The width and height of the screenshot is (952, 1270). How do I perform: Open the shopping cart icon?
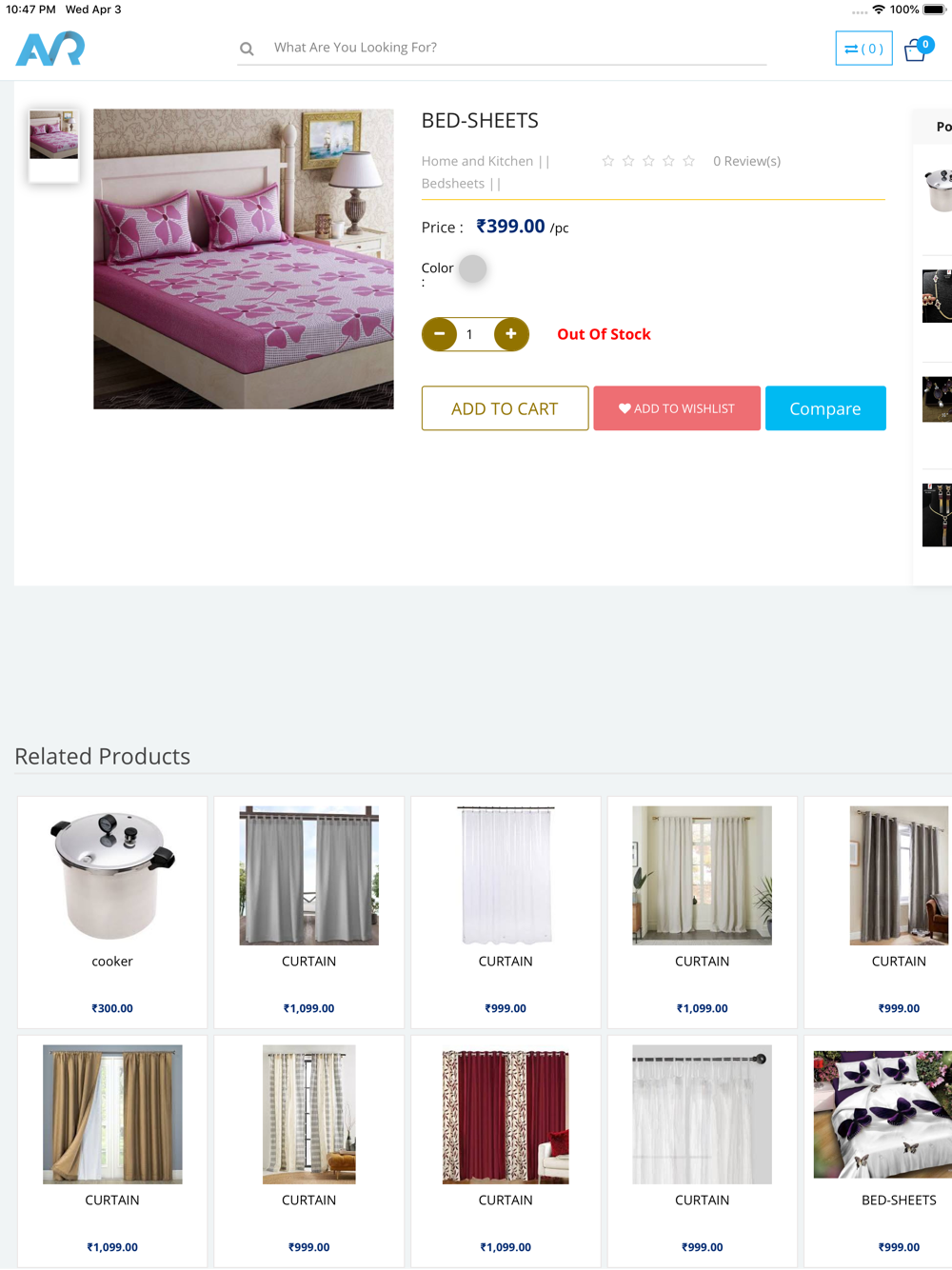point(918,50)
